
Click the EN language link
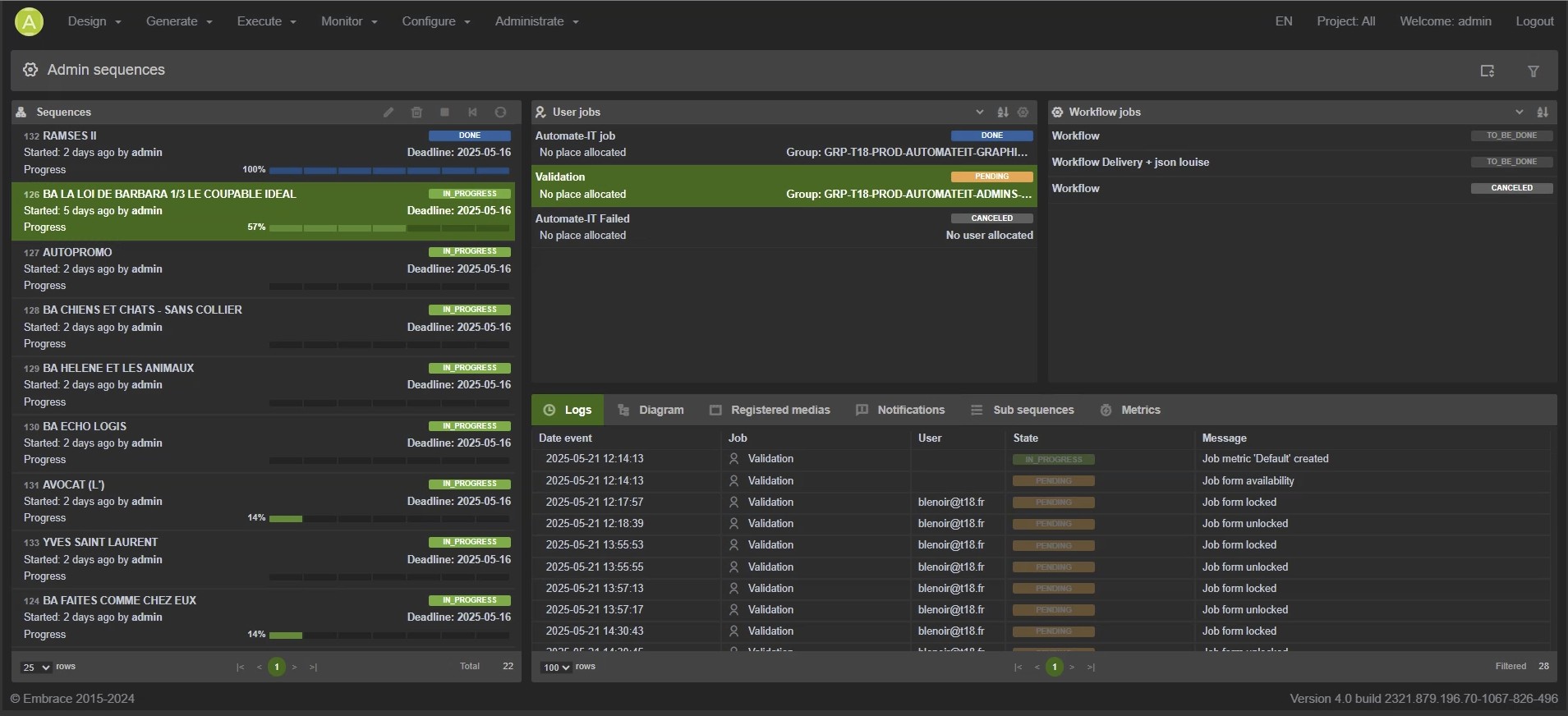click(1284, 21)
